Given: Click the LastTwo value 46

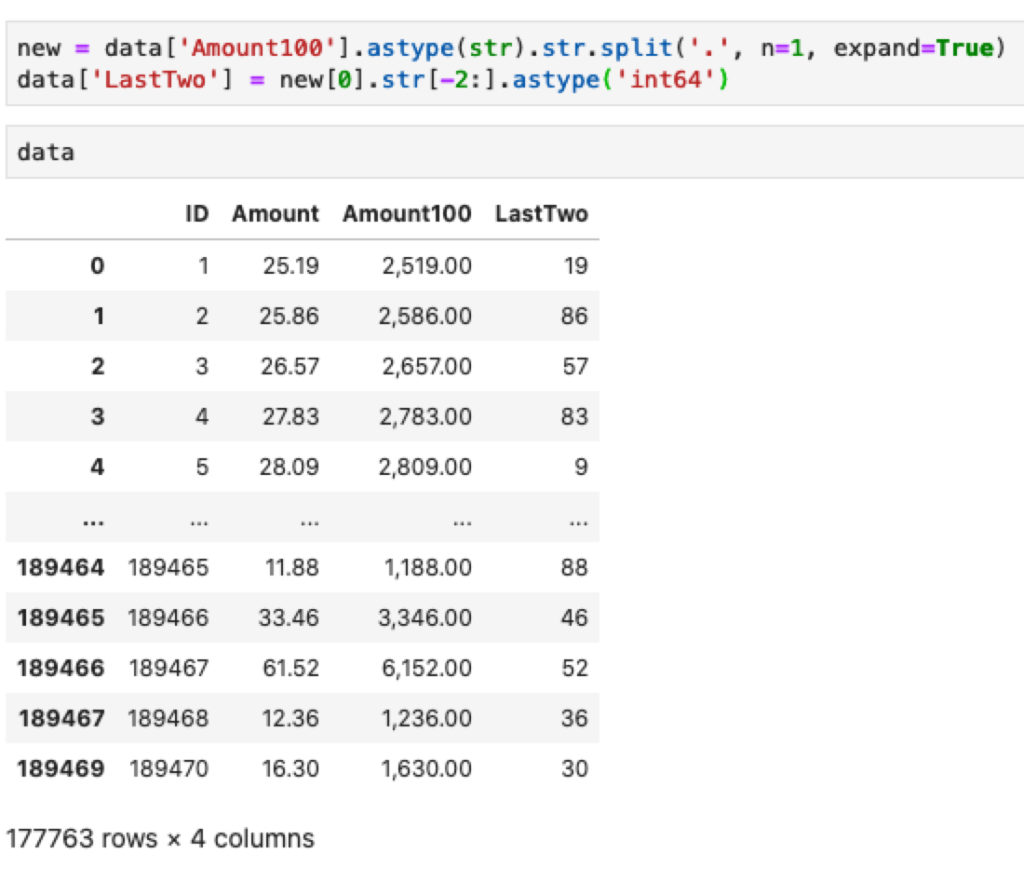Looking at the screenshot, I should pos(575,618).
